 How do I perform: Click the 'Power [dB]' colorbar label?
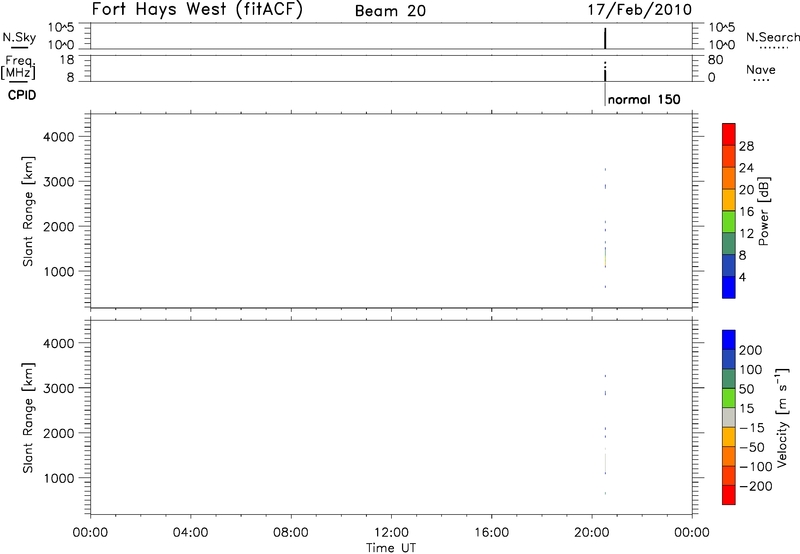[x=764, y=211]
